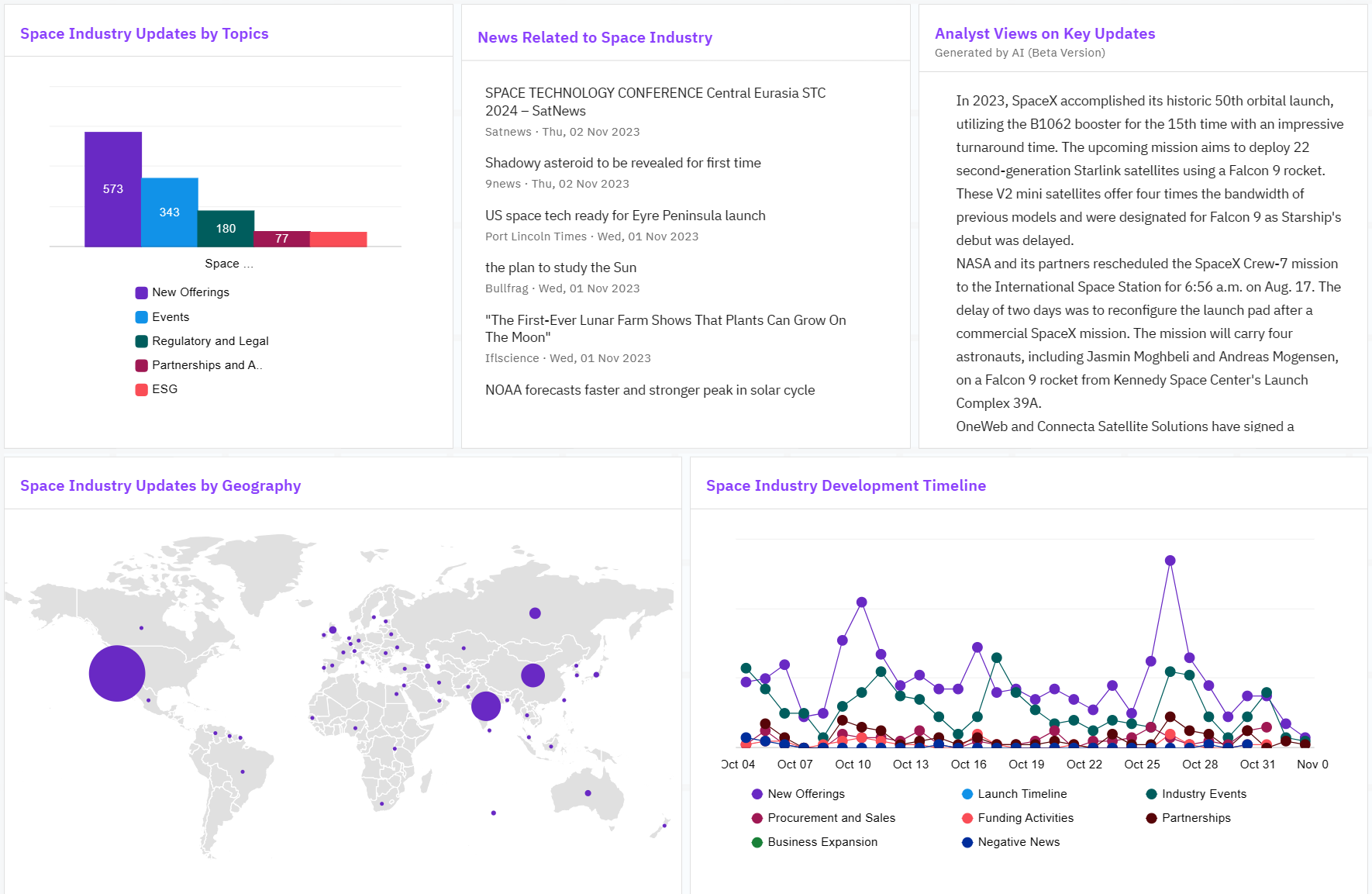1372x894 pixels.
Task: Toggle ESG legend entry in topics chart
Action: click(x=157, y=389)
